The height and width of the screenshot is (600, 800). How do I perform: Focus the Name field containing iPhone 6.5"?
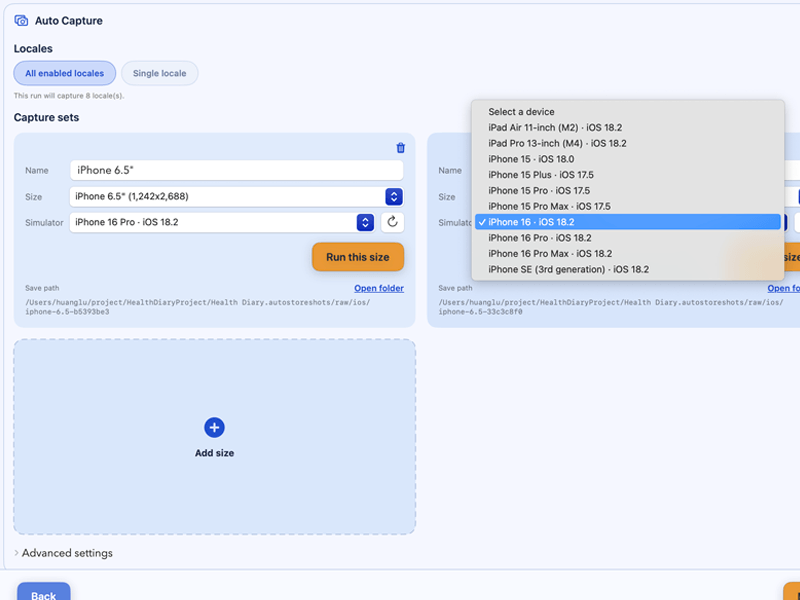coord(237,170)
